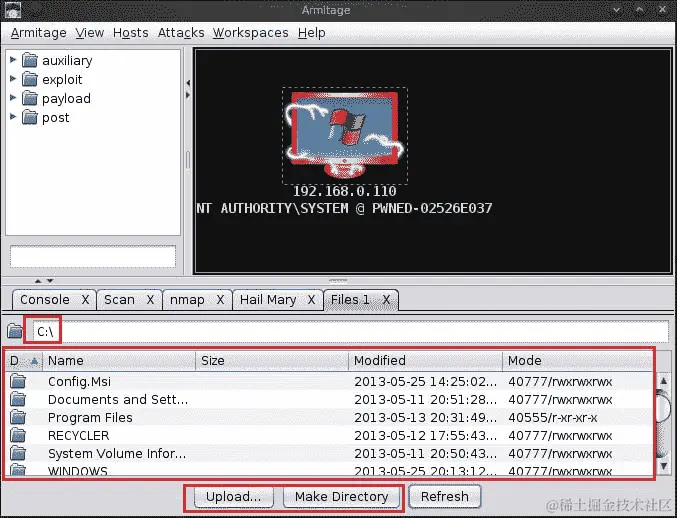The width and height of the screenshot is (677, 518).
Task: Close the nmap tab with its X
Action: [220, 300]
